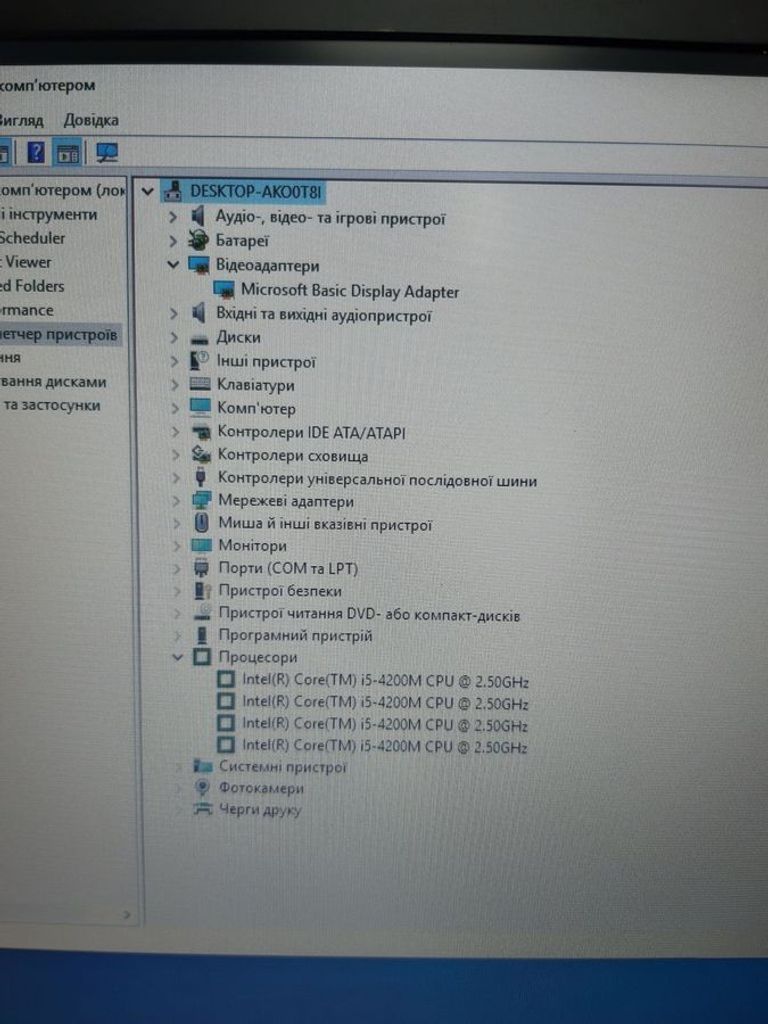Collapse the Процесори category
Viewport: 768px width, 1024px height.
click(177, 656)
